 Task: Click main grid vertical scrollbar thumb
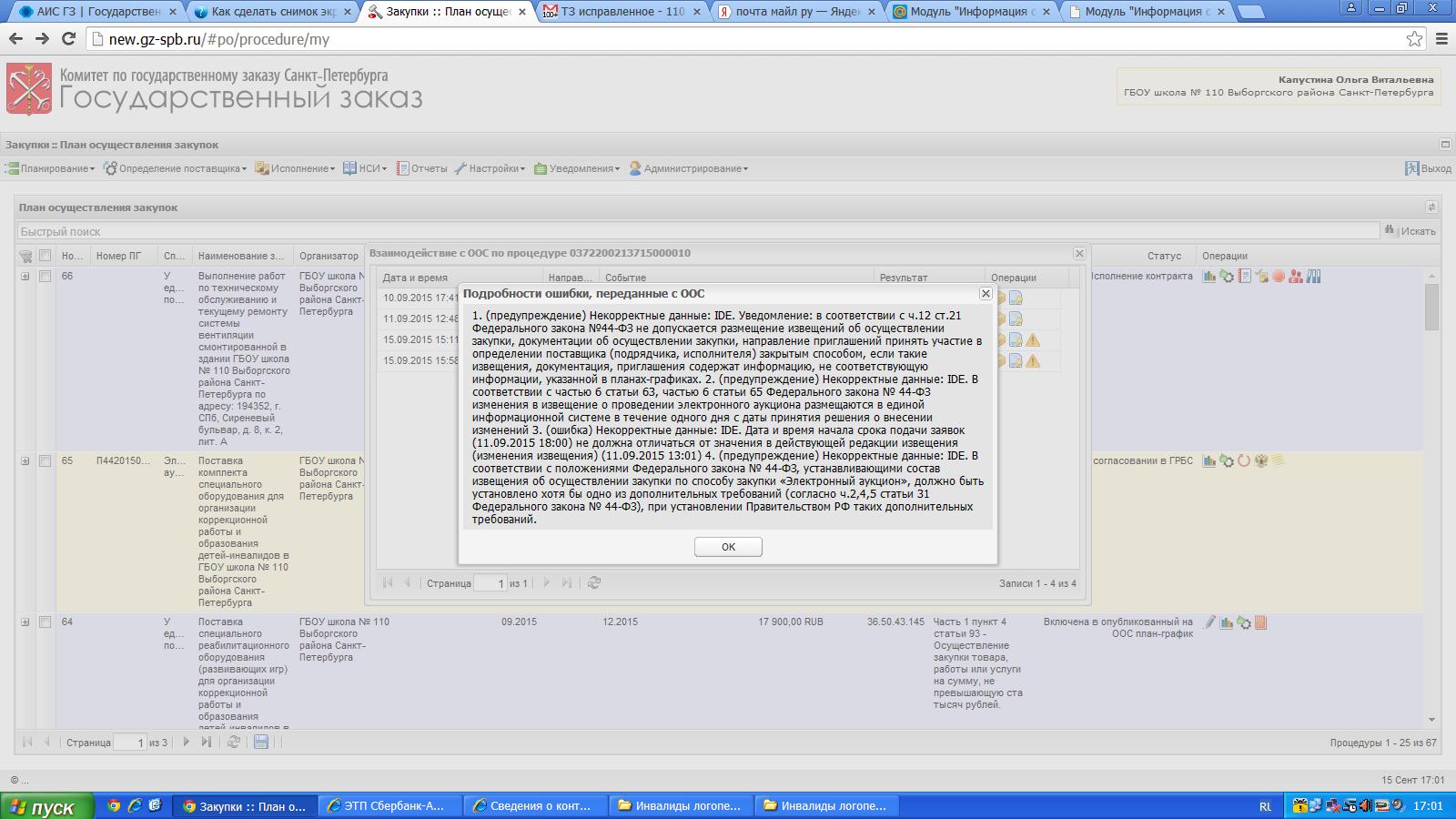[x=1431, y=307]
